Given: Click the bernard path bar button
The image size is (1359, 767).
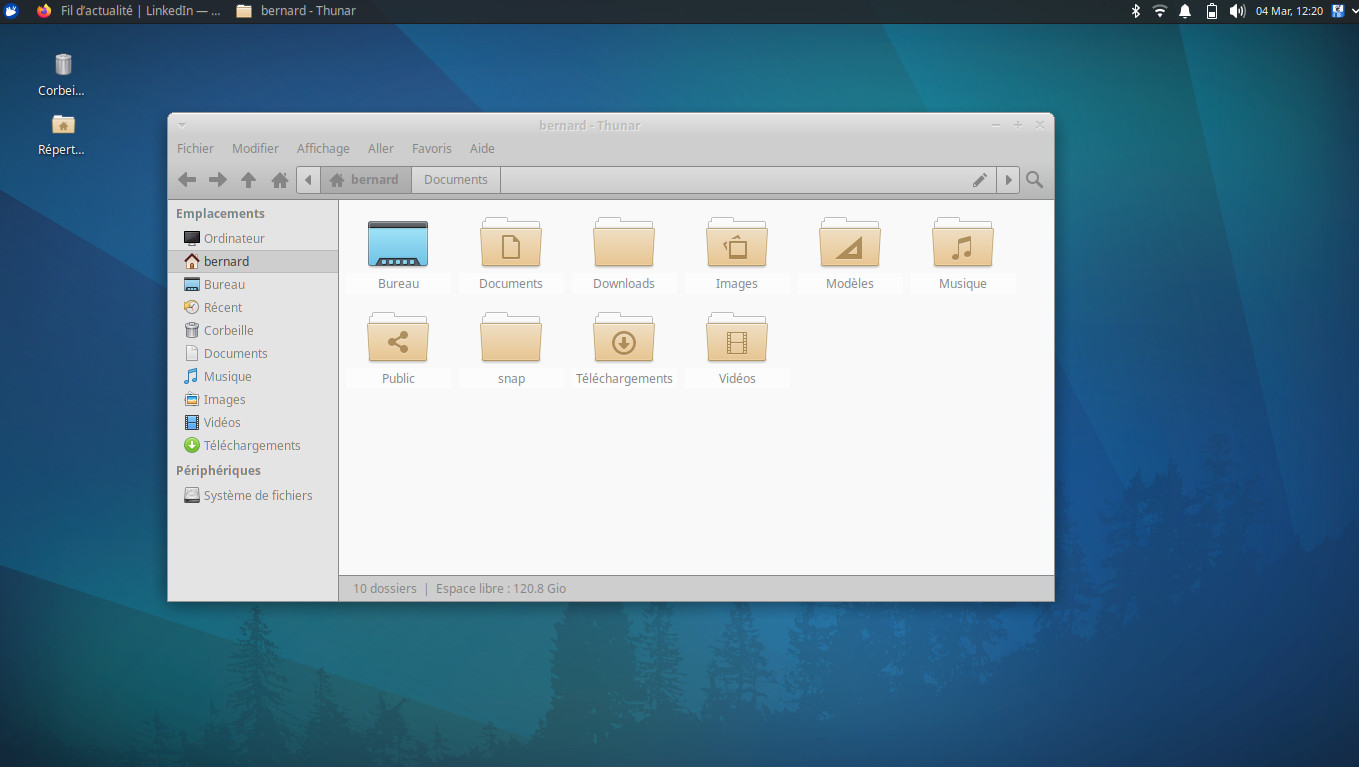Looking at the screenshot, I should point(365,180).
